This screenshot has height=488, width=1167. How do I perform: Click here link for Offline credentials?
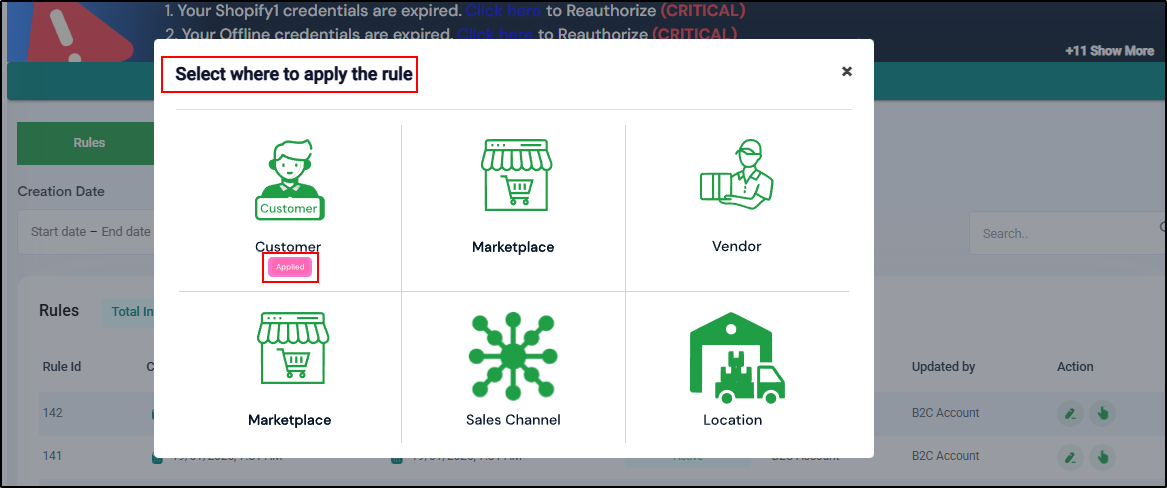495,34
